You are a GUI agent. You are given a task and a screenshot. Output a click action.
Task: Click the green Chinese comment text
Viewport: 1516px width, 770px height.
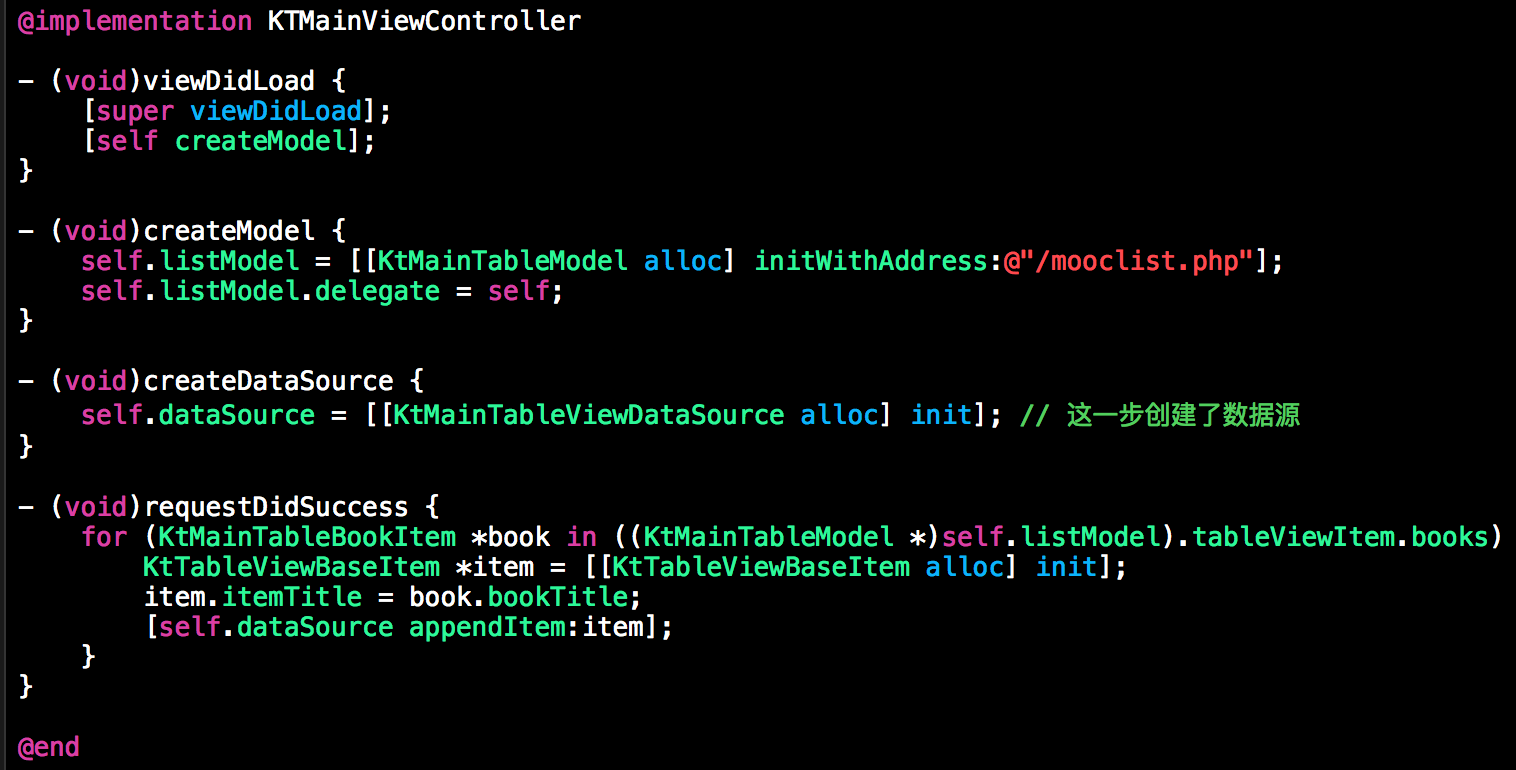point(1160,414)
